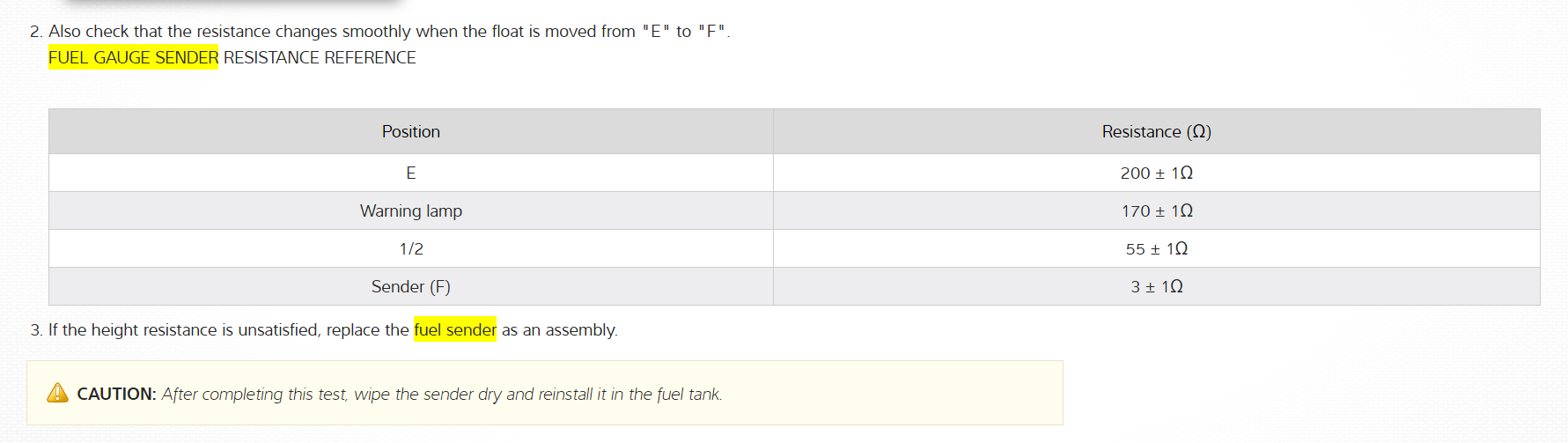Click the list number "2."
Viewport: 1568px width, 443px height.
36,32
